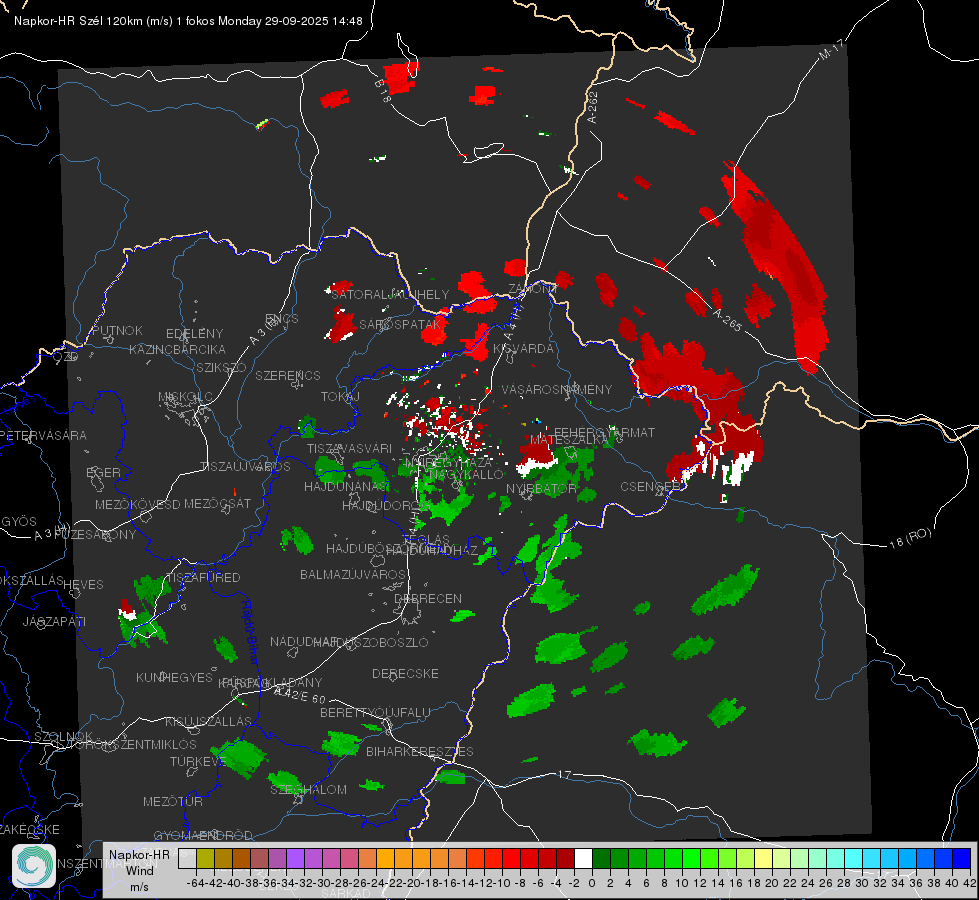Image resolution: width=979 pixels, height=900 pixels.
Task: Click the 'A42/E 60' road label
Action: click(300, 695)
